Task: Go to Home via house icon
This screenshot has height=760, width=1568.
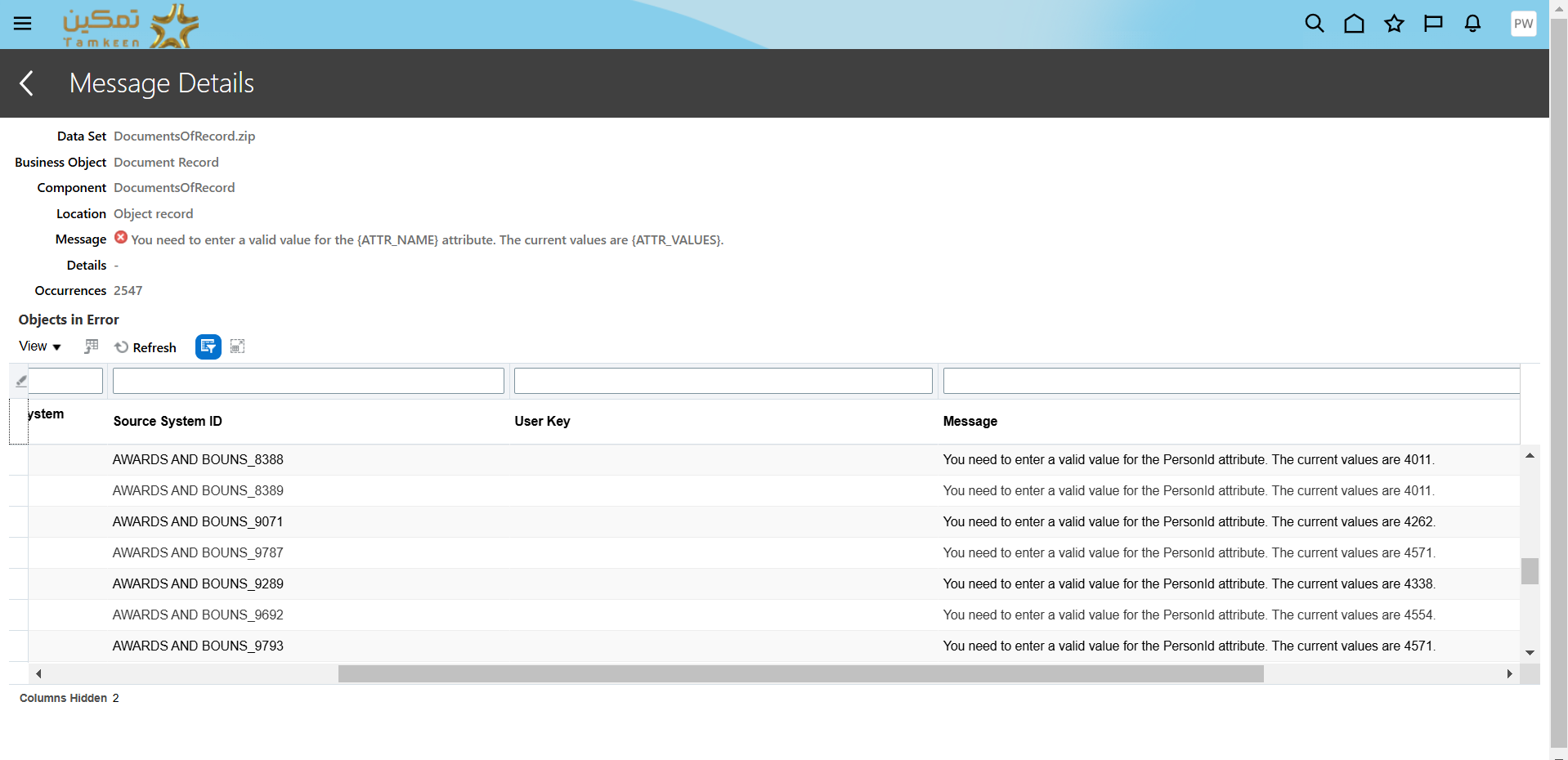Action: click(x=1355, y=24)
